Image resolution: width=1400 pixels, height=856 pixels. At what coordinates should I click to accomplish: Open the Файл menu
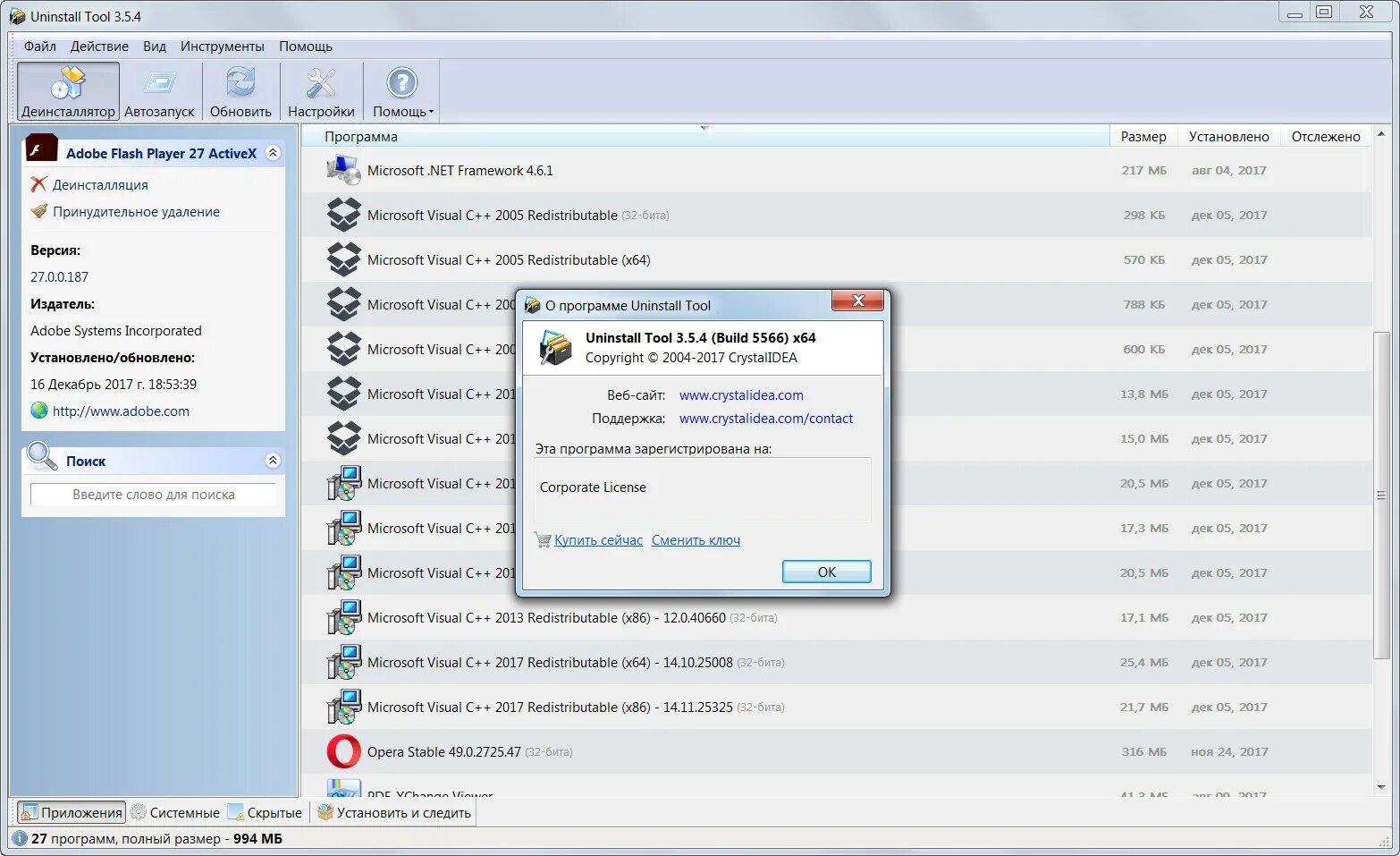pos(40,47)
